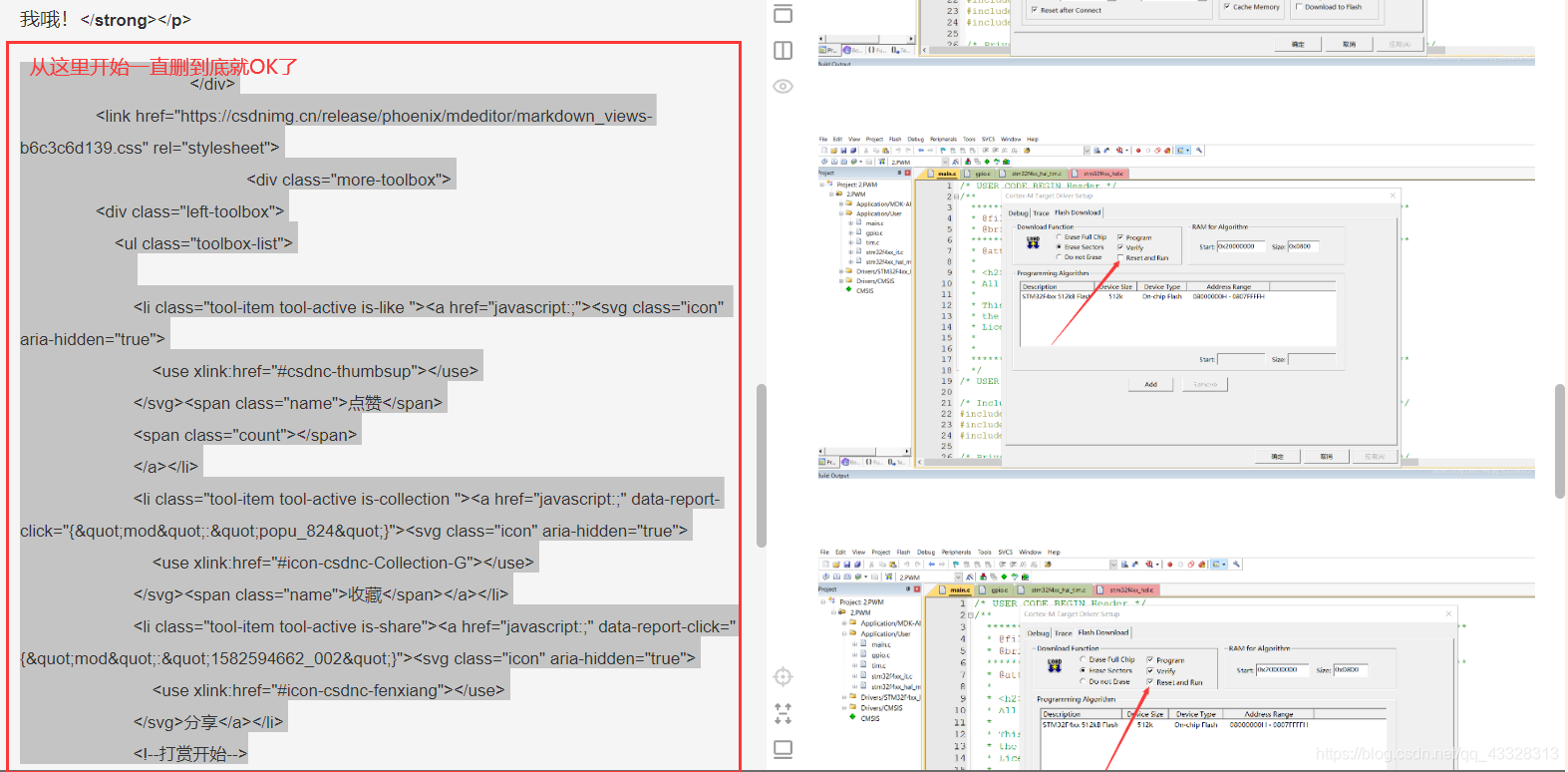Click 取消 button in top screenshot dialog
This screenshot has height=772, width=1568.
click(x=1349, y=44)
